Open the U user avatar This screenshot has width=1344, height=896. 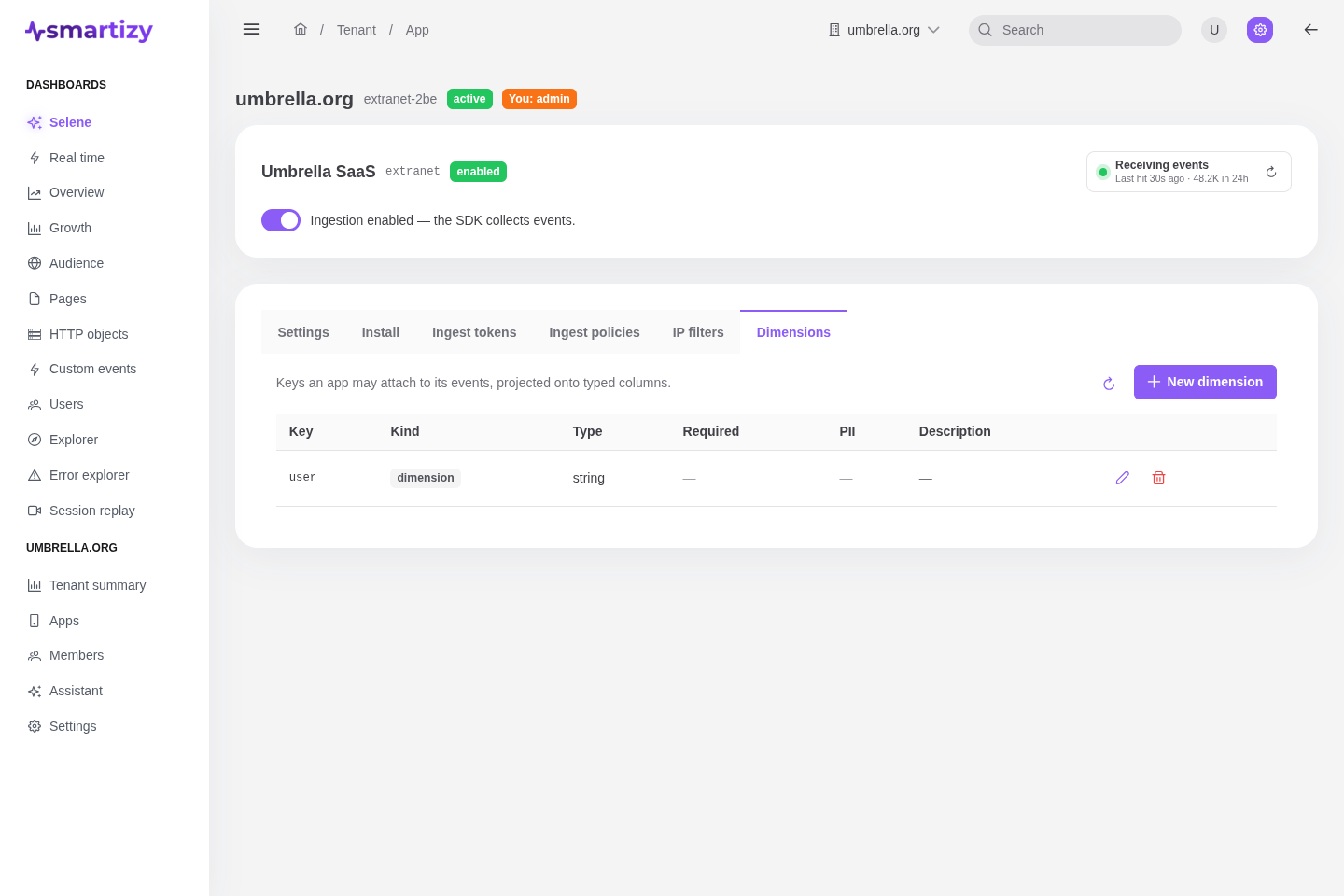[1214, 30]
